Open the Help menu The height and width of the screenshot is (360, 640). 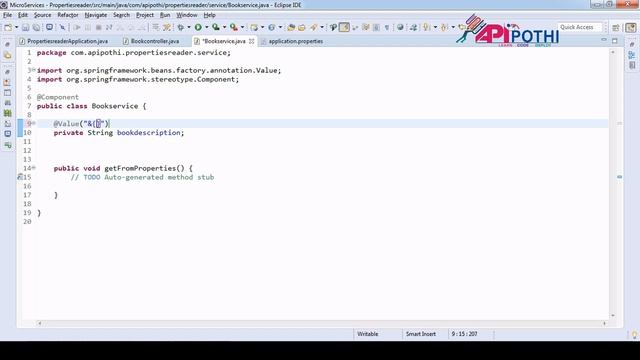coord(209,15)
